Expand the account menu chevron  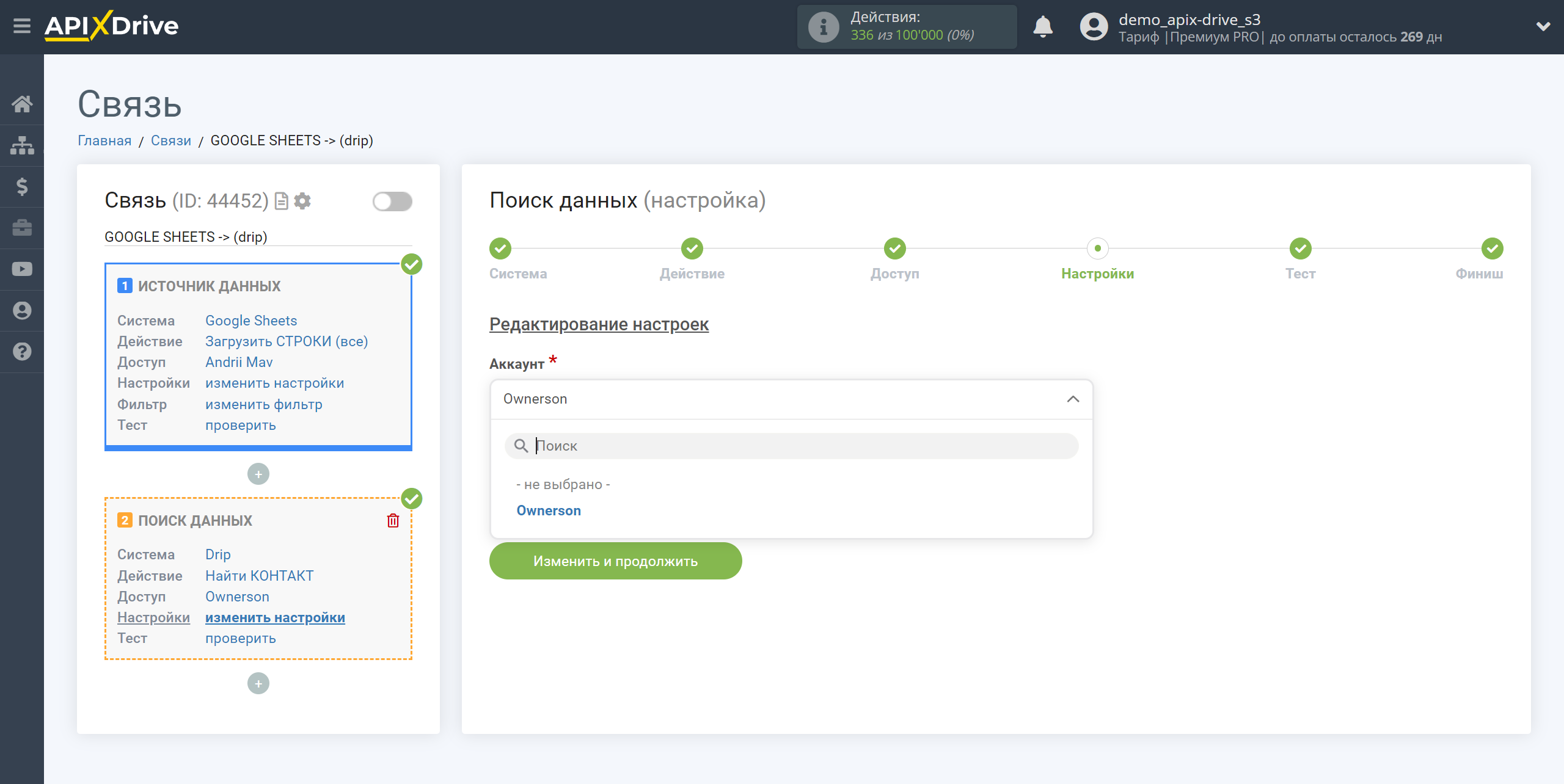pos(1543,27)
